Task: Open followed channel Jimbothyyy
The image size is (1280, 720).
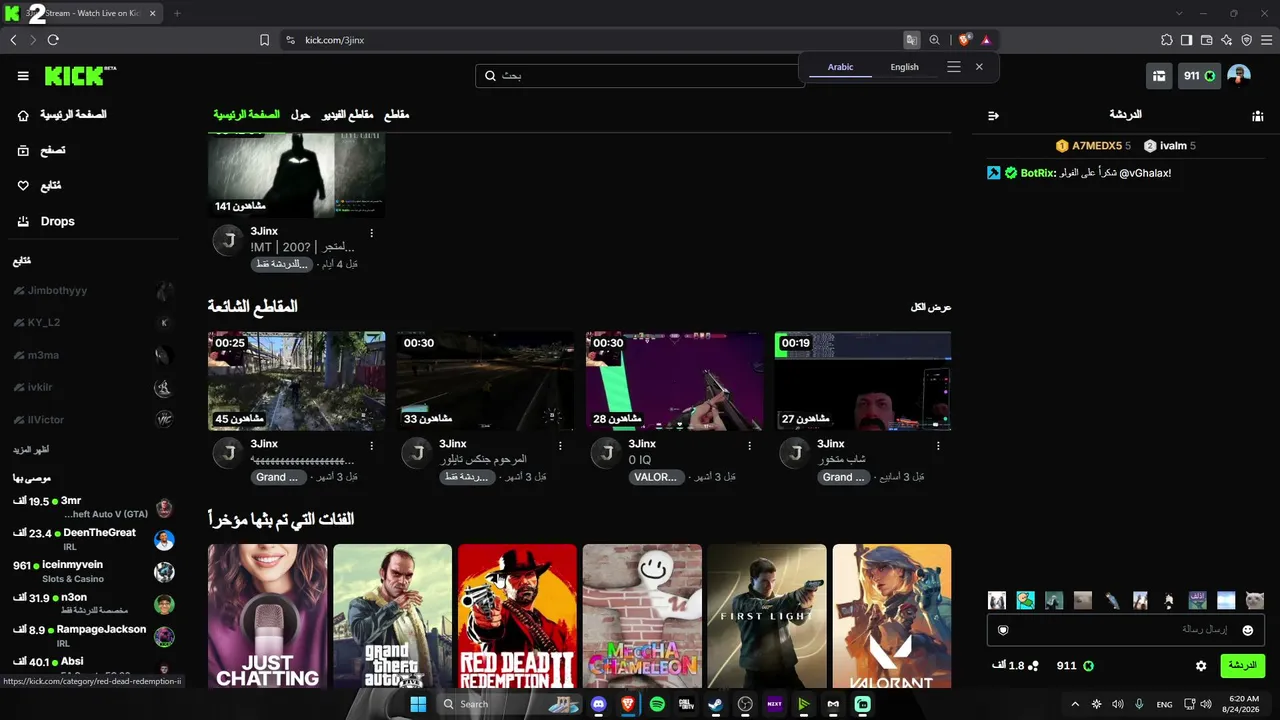Action: 94,290
